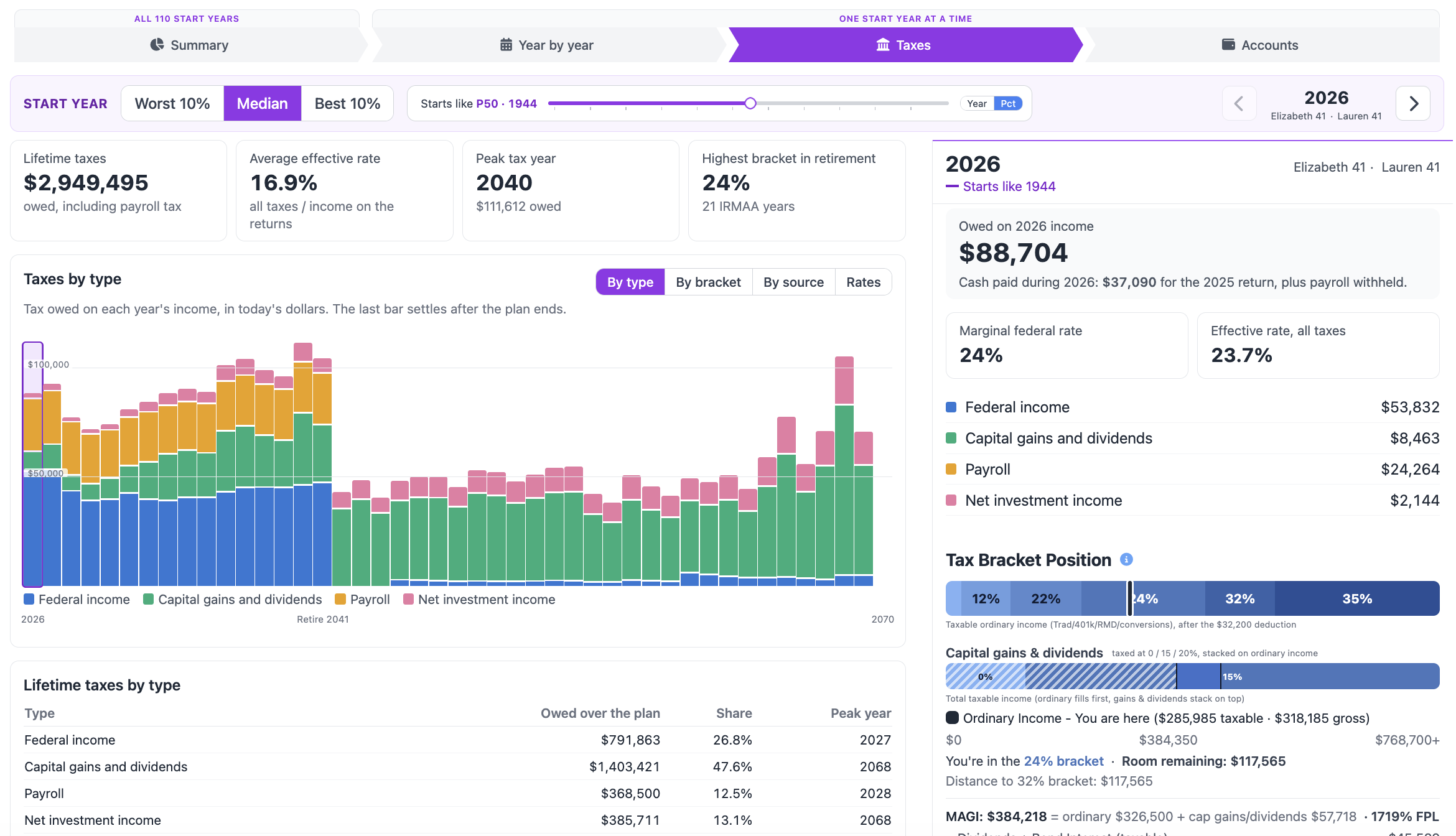Show the Rates chart view
The image size is (1456, 836).
(x=863, y=282)
